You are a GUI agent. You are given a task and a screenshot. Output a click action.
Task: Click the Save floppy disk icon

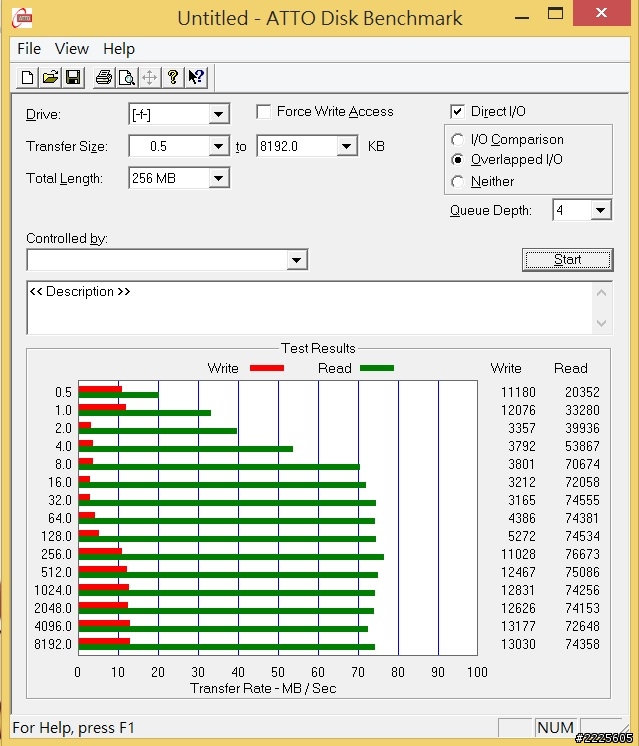click(73, 77)
